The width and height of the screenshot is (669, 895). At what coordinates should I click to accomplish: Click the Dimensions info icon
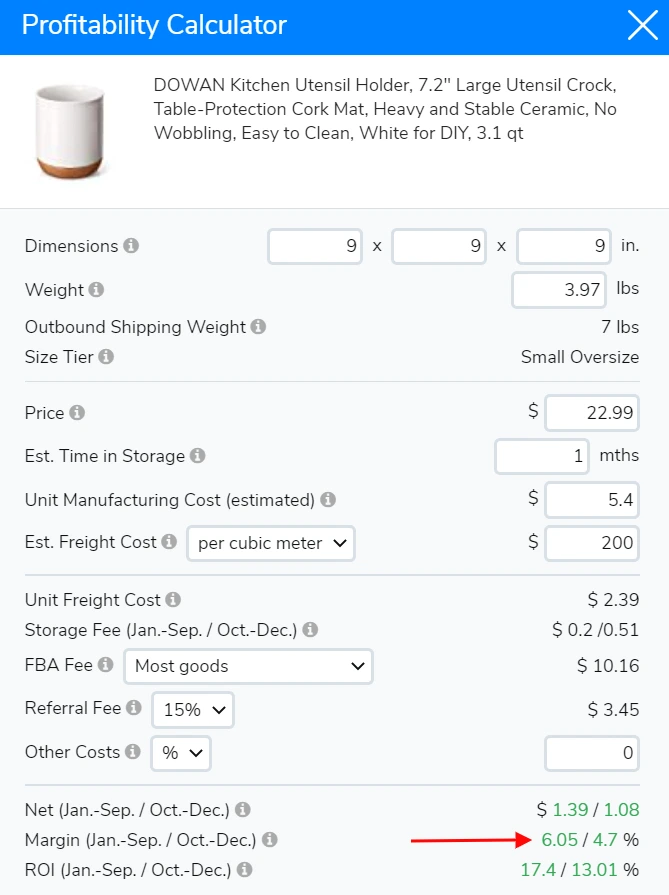tap(132, 246)
